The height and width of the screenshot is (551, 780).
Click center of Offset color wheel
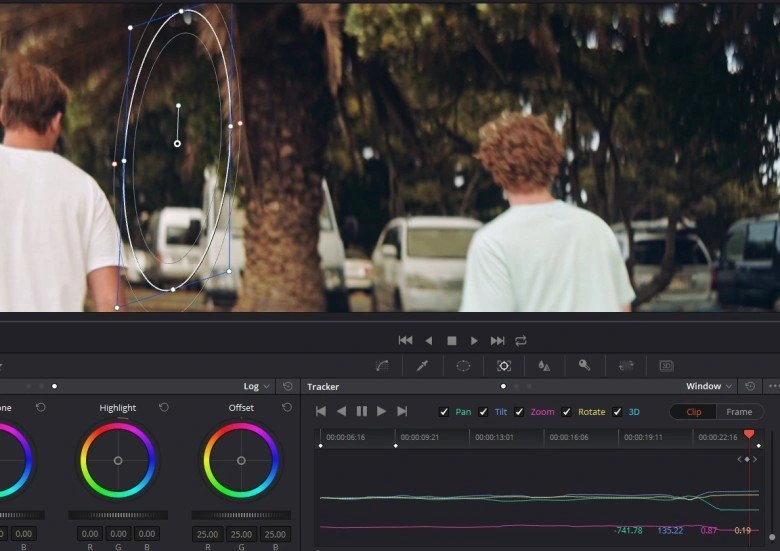(241, 460)
